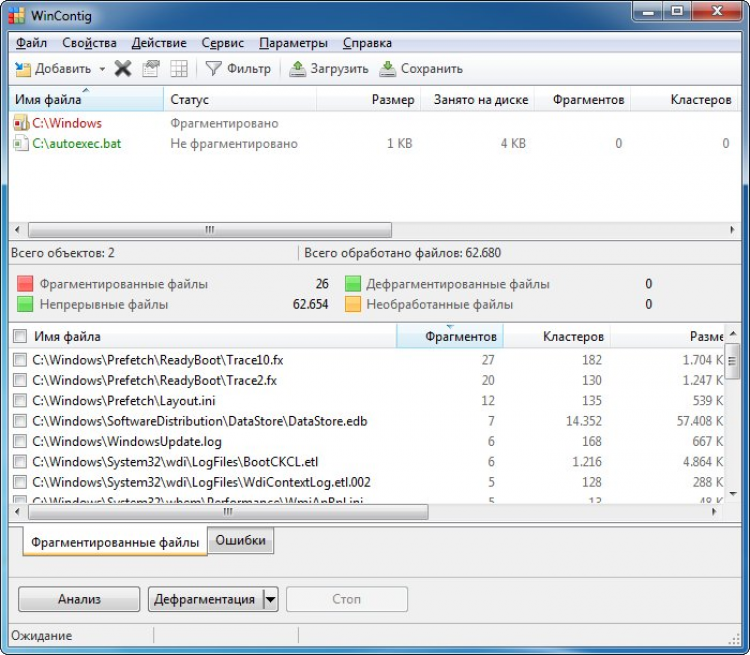Click the Сохранить download icon
The image size is (750, 655).
point(387,69)
